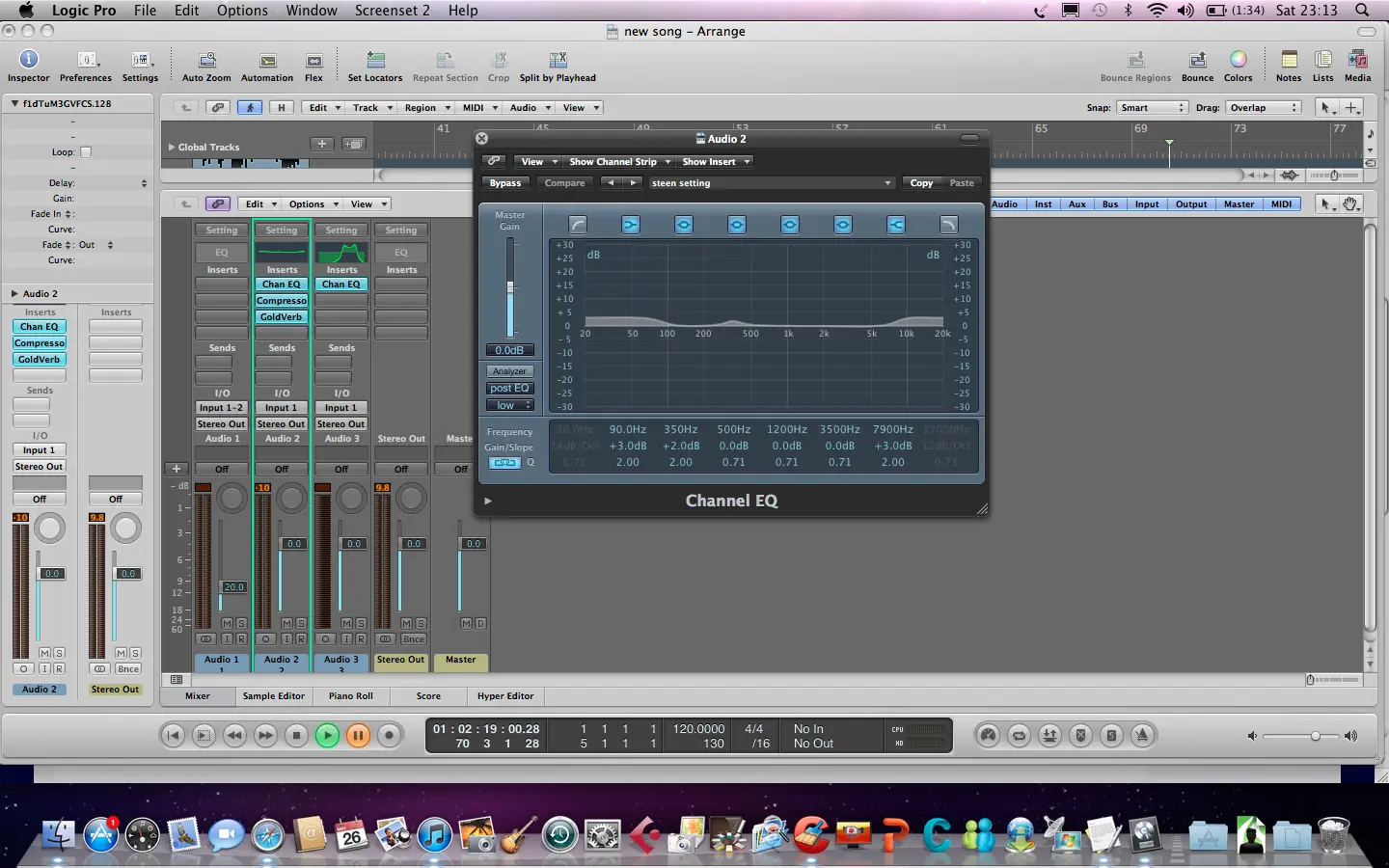Click the link icon in Channel EQ window
This screenshot has height=868, width=1389.
point(494,161)
